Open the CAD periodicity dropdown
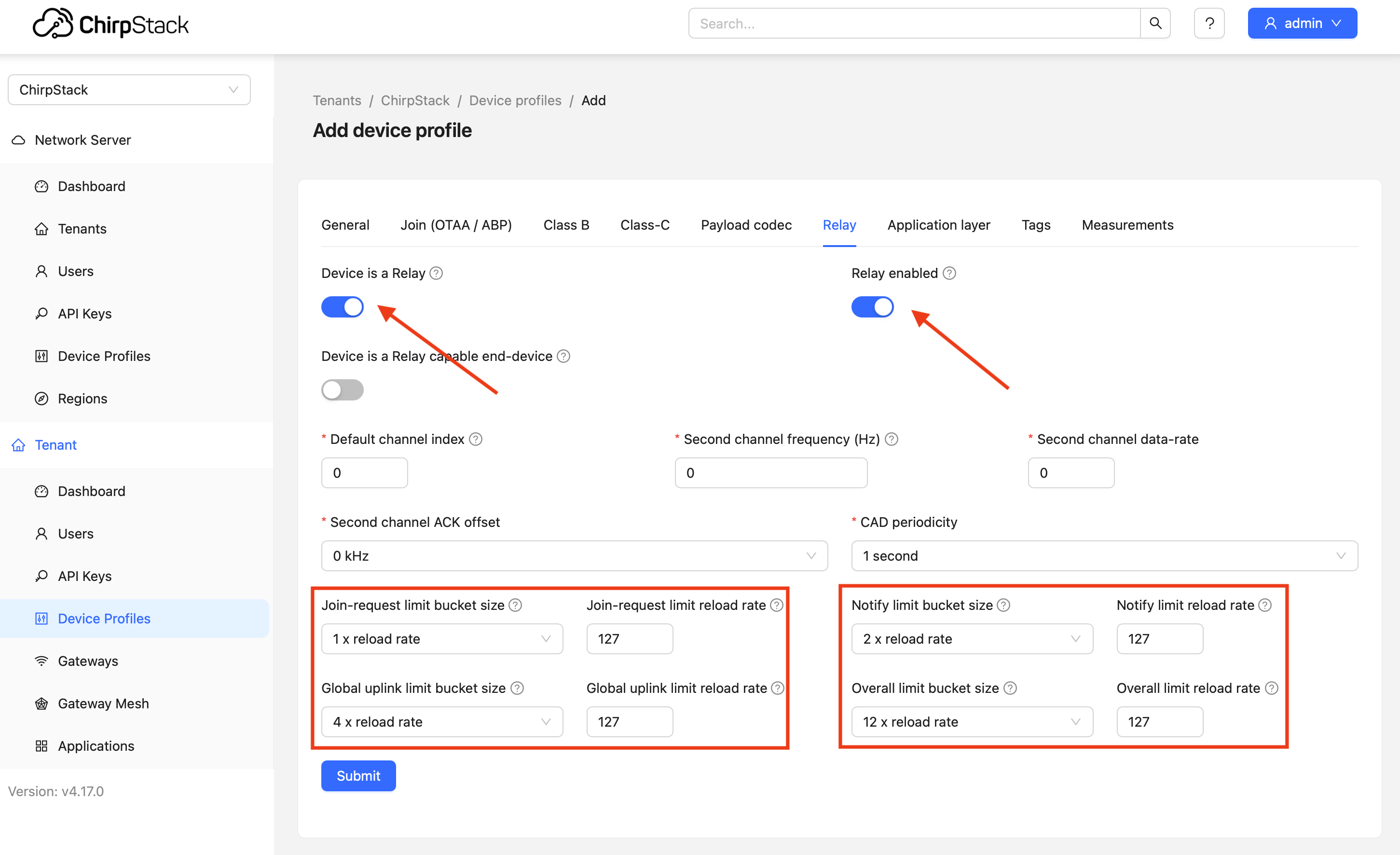 [x=1104, y=556]
